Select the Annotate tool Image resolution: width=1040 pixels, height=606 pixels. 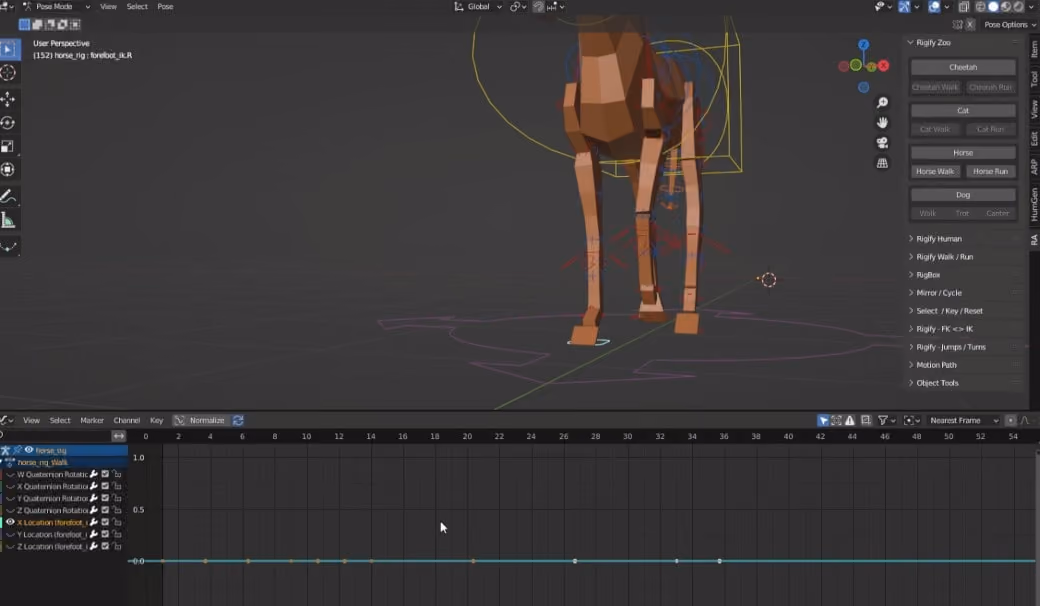[8, 196]
